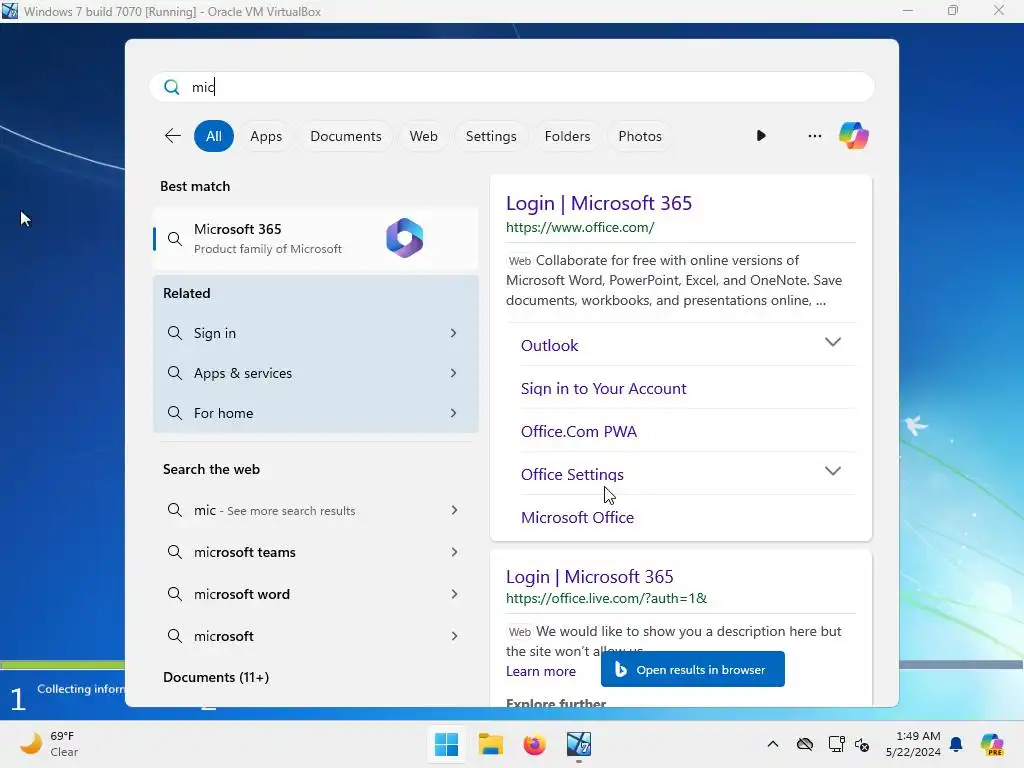
Task: Expand Apps & services arrow
Action: (453, 373)
